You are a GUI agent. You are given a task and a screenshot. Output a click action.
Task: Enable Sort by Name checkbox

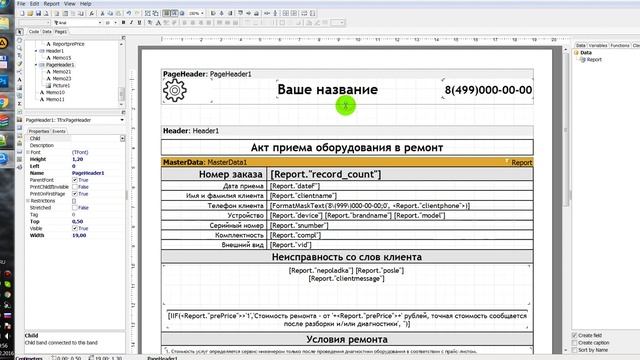point(575,350)
